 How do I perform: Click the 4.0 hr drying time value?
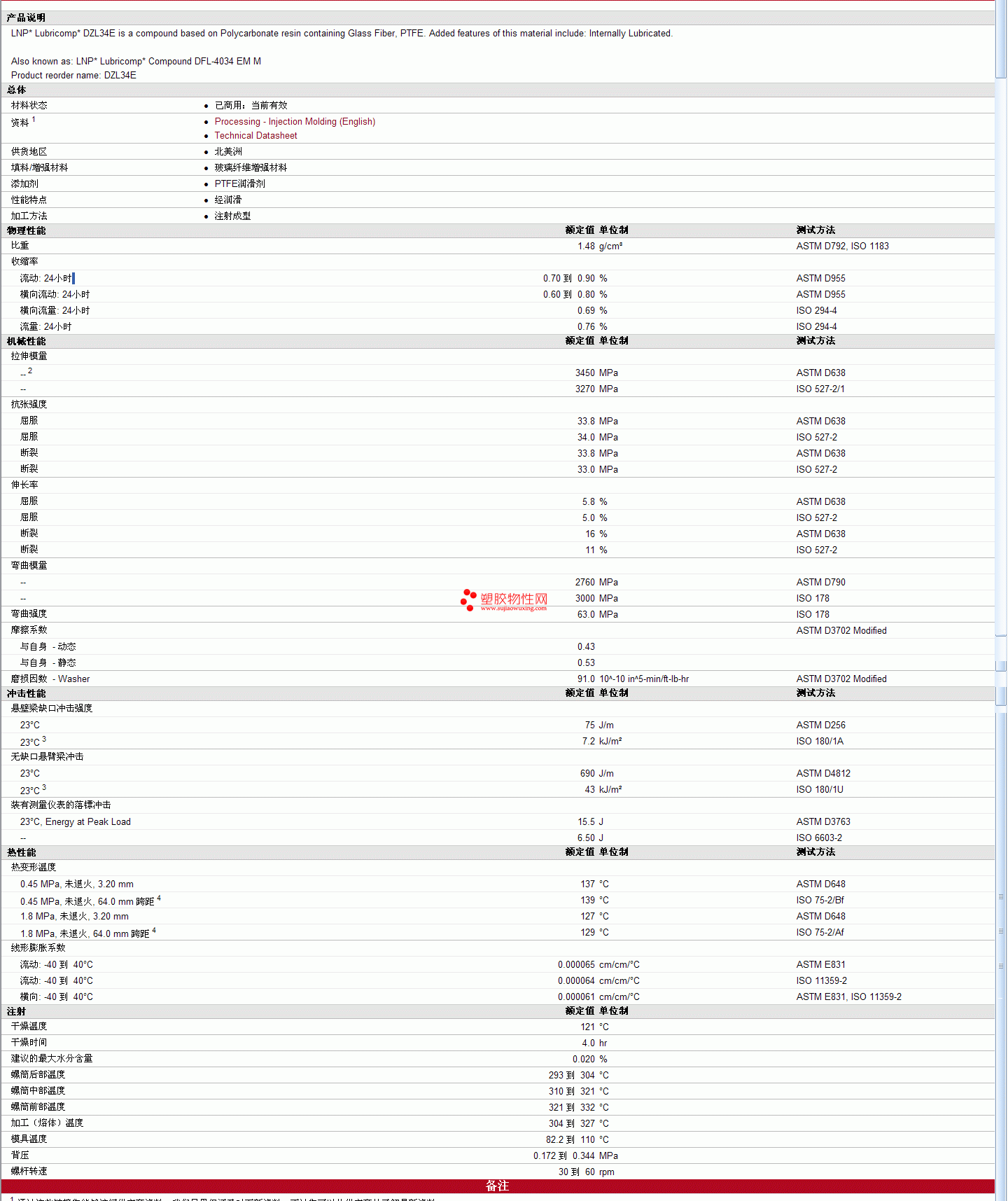coord(595,1043)
